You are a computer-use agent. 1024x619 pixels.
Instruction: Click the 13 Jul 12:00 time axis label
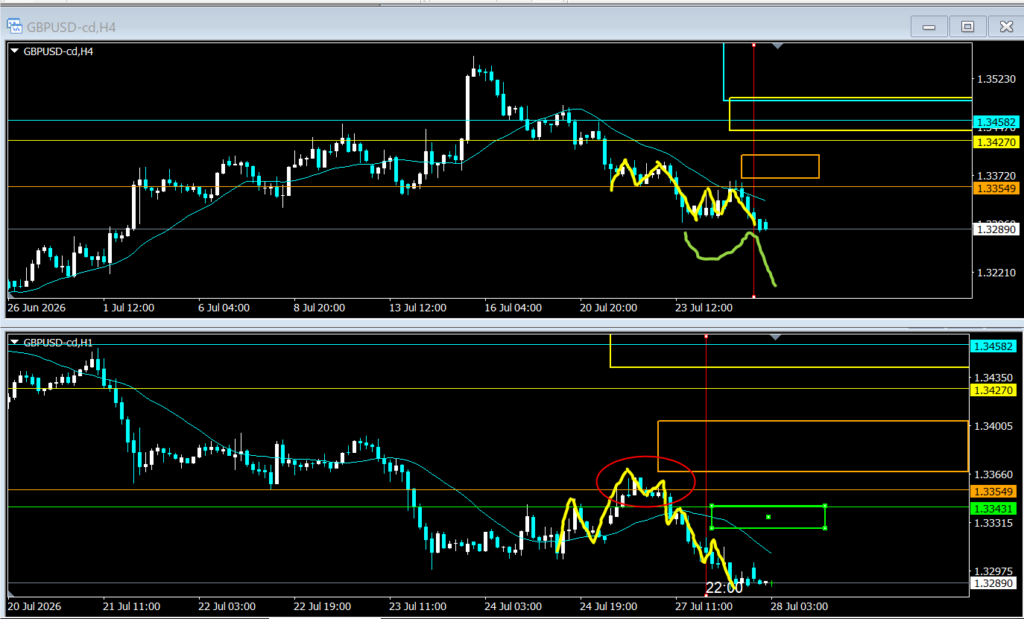coord(420,308)
